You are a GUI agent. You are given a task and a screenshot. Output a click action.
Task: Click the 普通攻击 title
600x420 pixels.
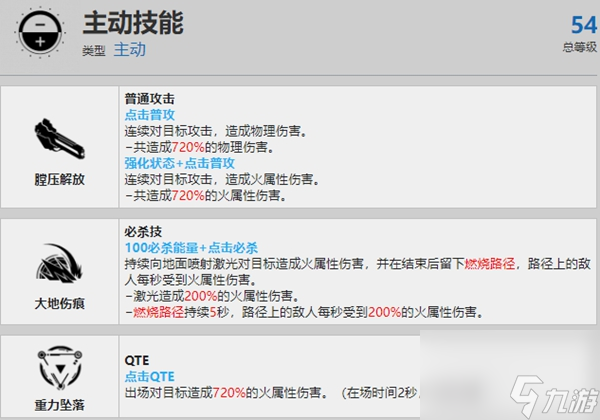(x=150, y=99)
